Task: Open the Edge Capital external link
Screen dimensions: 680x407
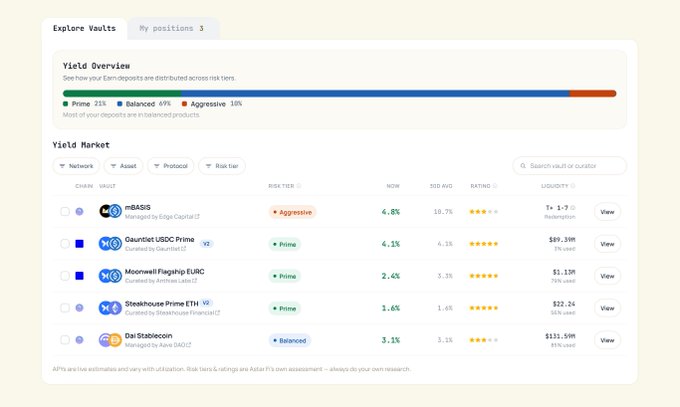Action: coord(197,217)
